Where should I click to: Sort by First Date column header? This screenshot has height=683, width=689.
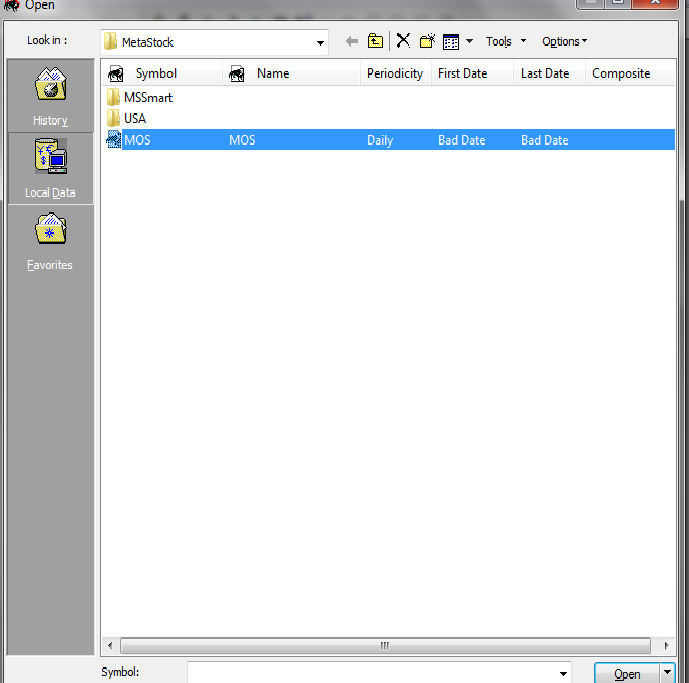pyautogui.click(x=472, y=73)
